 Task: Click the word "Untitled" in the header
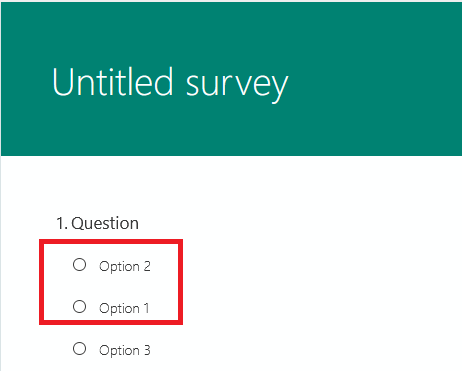(113, 82)
